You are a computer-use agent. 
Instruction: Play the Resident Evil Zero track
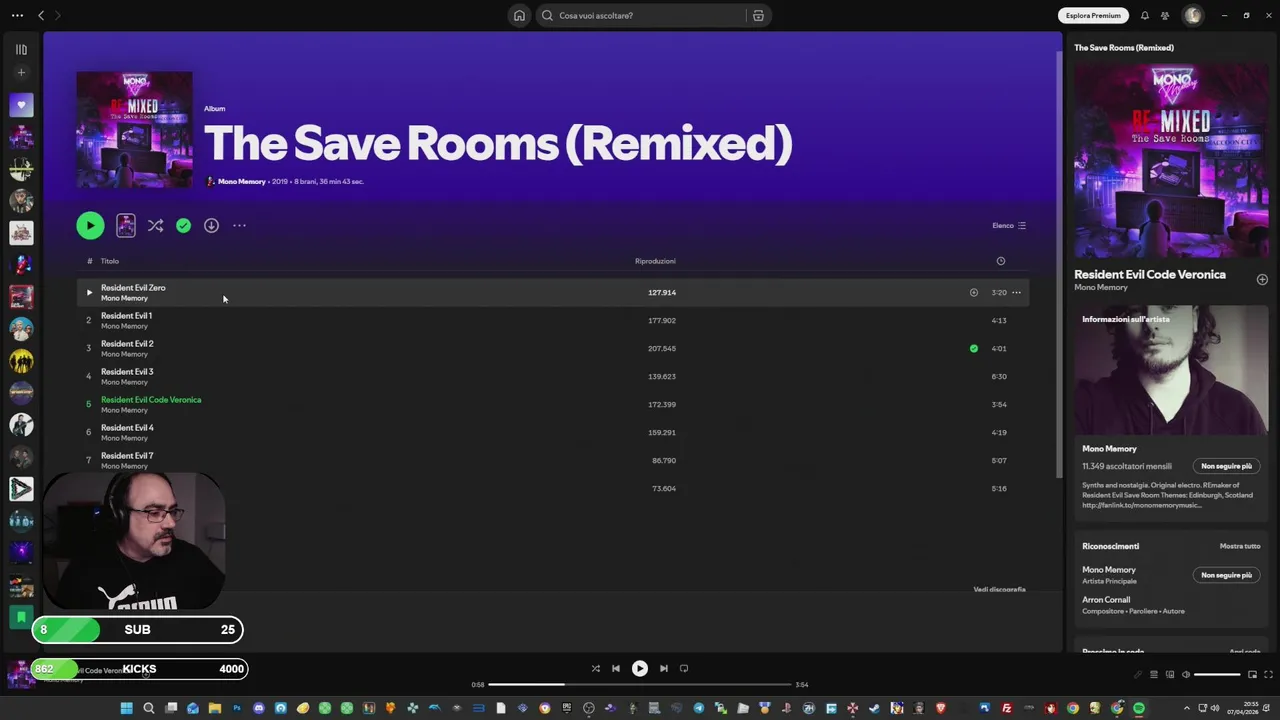coord(89,292)
